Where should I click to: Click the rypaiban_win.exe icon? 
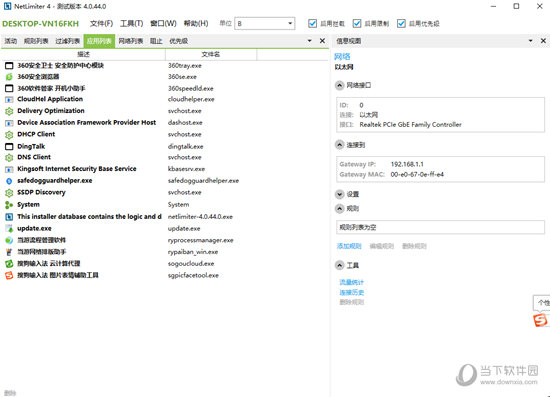(x=9, y=252)
